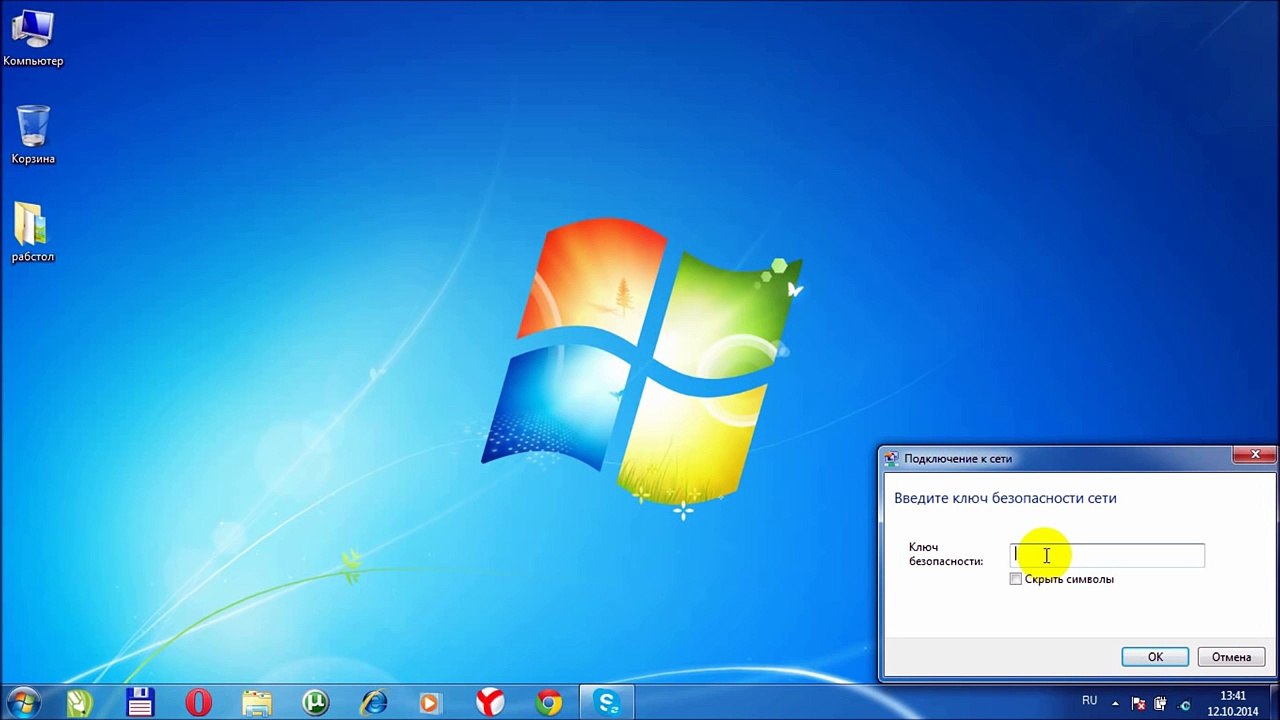Click the network icon in dialog title
Image resolution: width=1280 pixels, height=720 pixels.
point(892,459)
